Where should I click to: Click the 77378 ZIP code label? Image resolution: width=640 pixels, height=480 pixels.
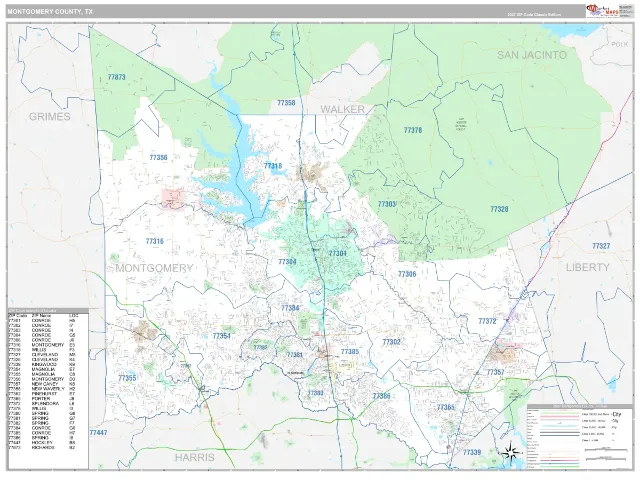tap(413, 130)
